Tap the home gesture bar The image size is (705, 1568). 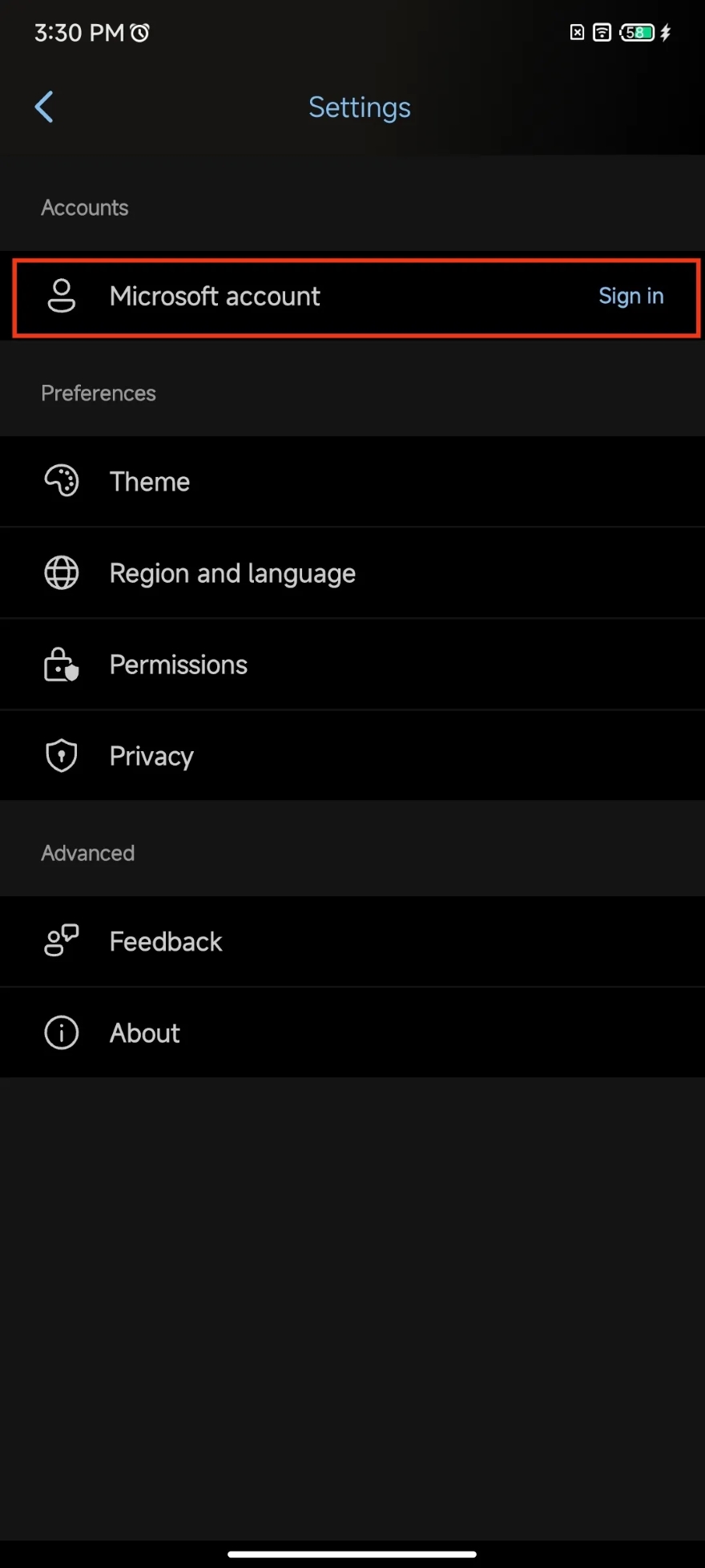[352, 1554]
